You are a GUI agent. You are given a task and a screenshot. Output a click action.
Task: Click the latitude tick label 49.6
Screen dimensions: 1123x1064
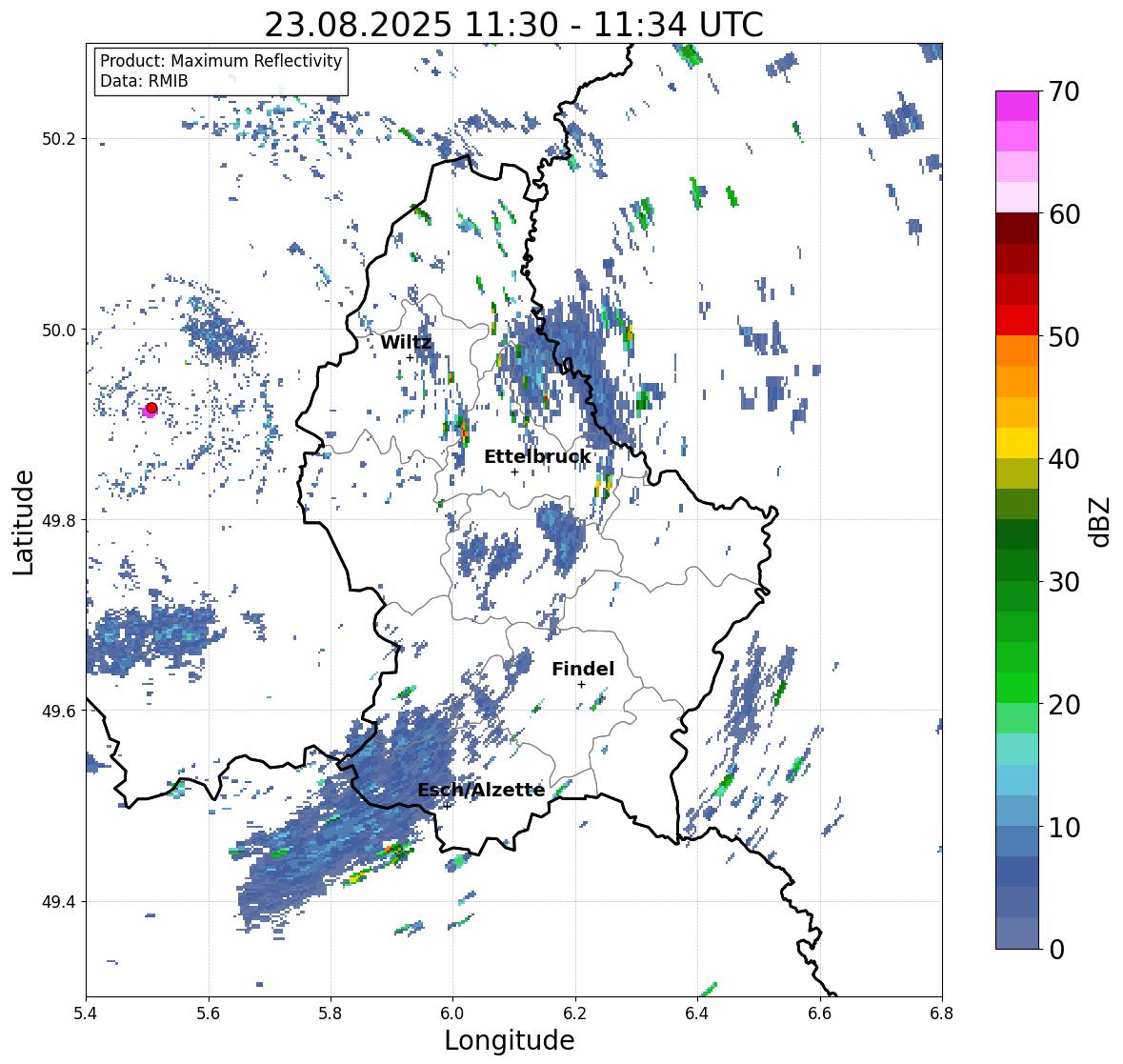click(59, 711)
